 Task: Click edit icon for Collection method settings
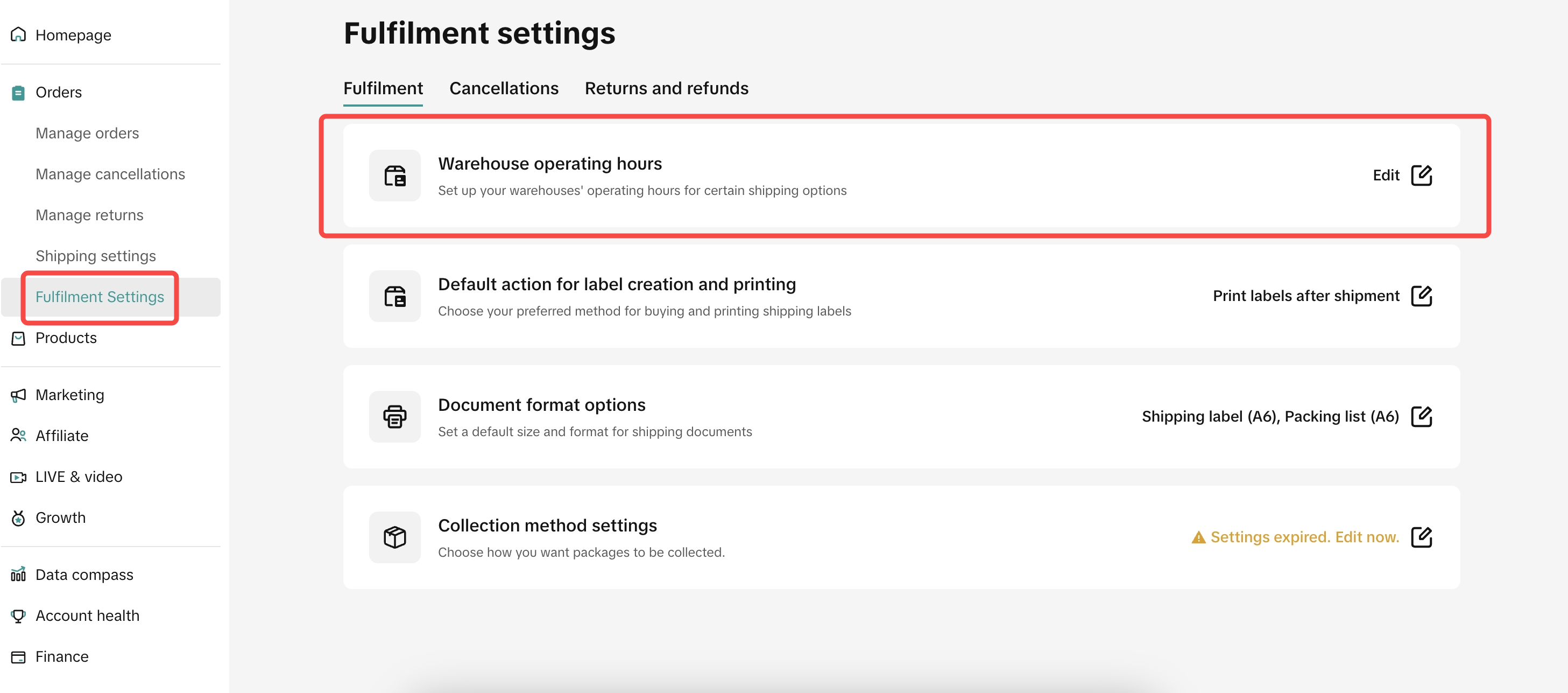pos(1421,537)
